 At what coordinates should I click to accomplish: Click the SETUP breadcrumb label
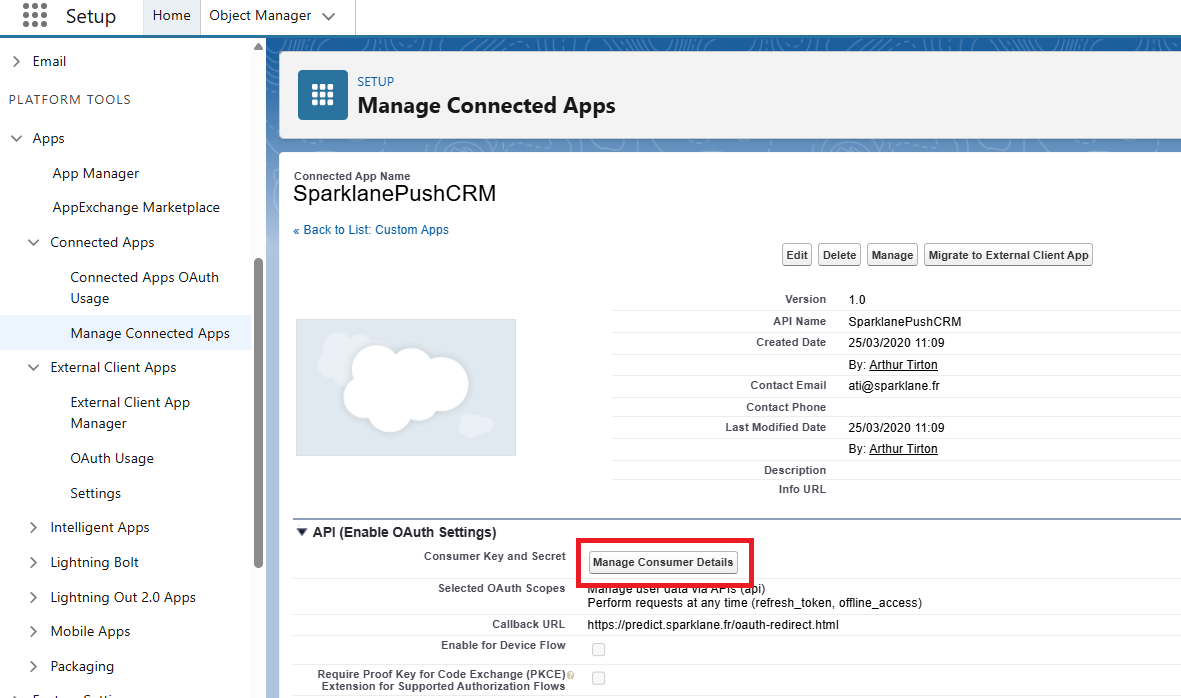point(375,81)
